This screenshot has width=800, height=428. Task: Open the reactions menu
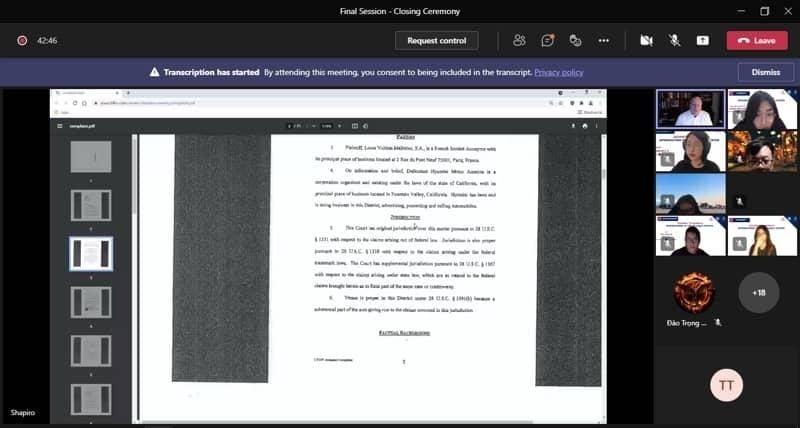[576, 40]
